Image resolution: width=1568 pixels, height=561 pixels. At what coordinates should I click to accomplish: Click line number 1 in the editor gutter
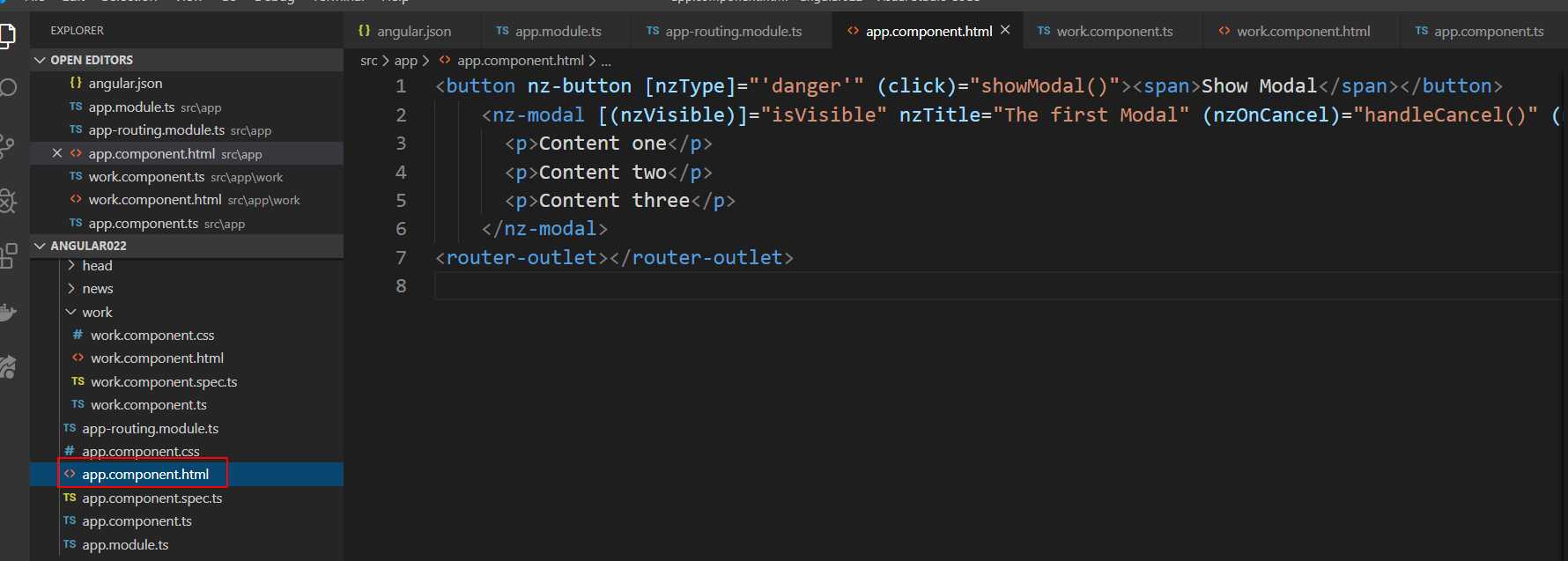pyautogui.click(x=401, y=86)
